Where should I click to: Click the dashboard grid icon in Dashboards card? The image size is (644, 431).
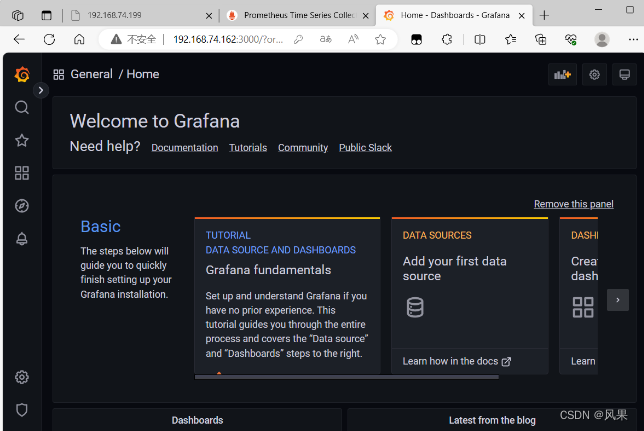coord(583,307)
